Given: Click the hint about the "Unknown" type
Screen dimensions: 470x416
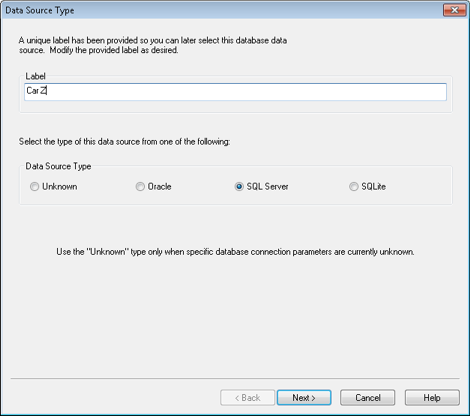Looking at the screenshot, I should (235, 252).
